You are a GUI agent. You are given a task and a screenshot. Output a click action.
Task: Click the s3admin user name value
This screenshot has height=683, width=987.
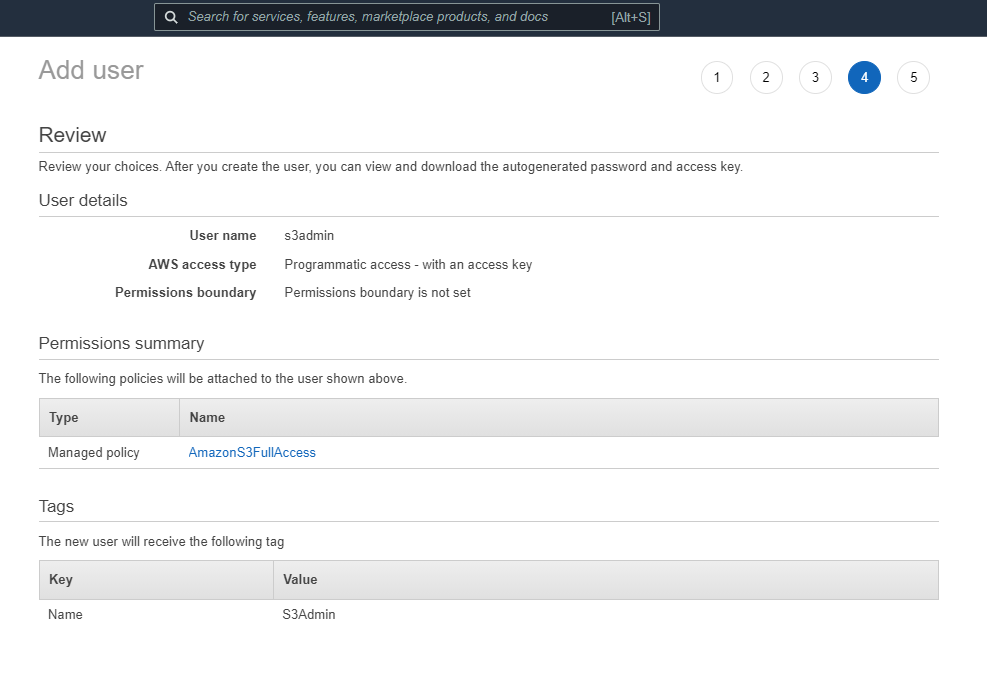coord(307,235)
